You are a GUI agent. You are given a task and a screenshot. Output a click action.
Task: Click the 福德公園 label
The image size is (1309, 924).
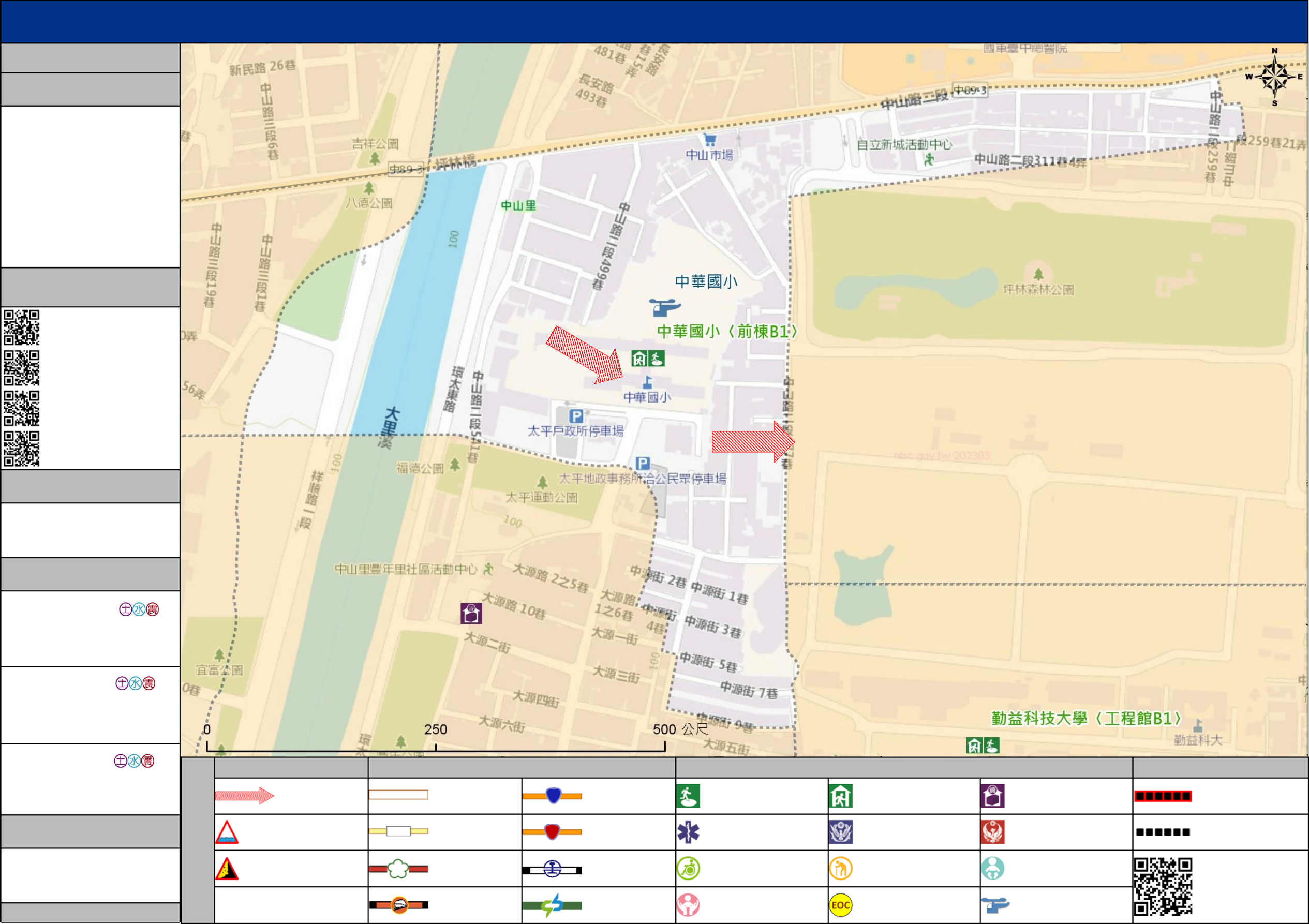420,468
